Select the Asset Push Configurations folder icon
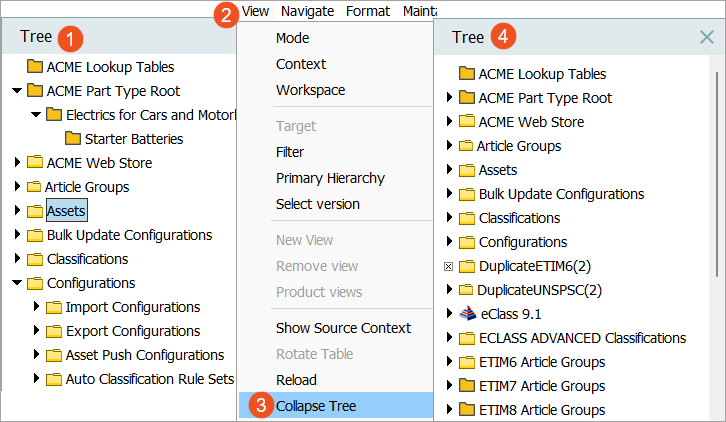This screenshot has height=422, width=726. pos(54,355)
